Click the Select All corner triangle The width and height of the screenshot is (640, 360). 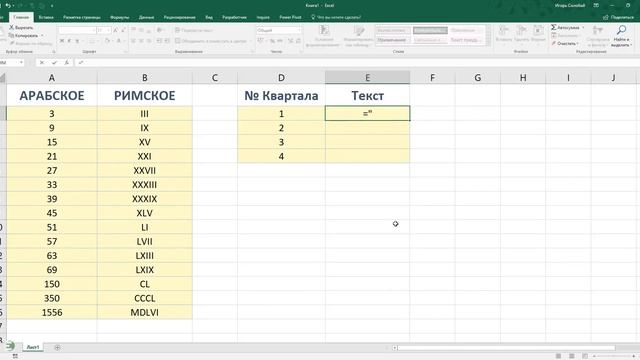[2, 78]
